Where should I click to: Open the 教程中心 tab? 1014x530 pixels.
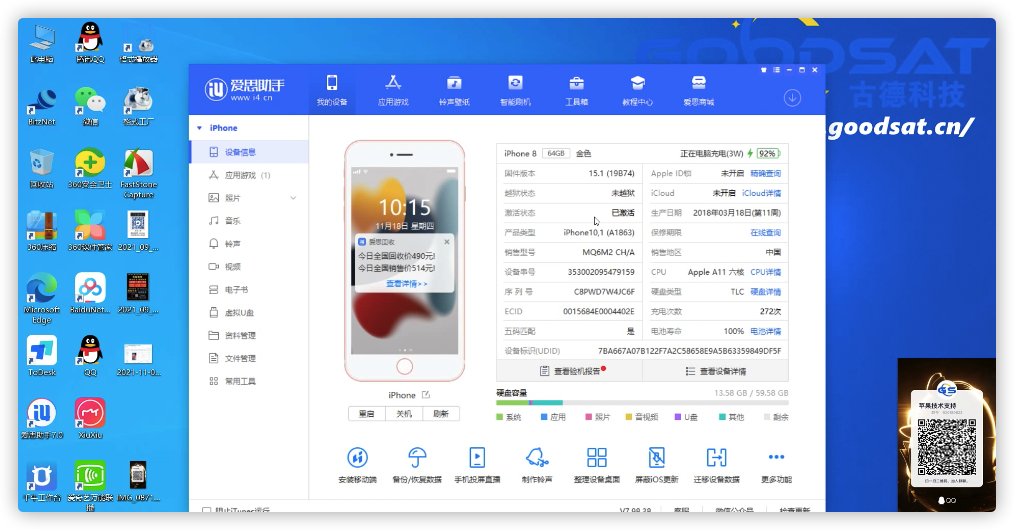coord(638,90)
